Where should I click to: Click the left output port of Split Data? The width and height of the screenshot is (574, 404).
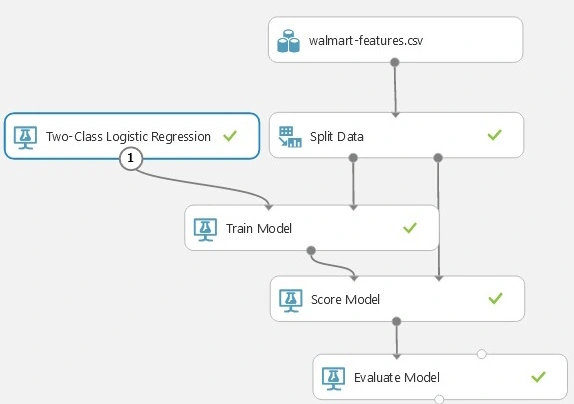(353, 158)
